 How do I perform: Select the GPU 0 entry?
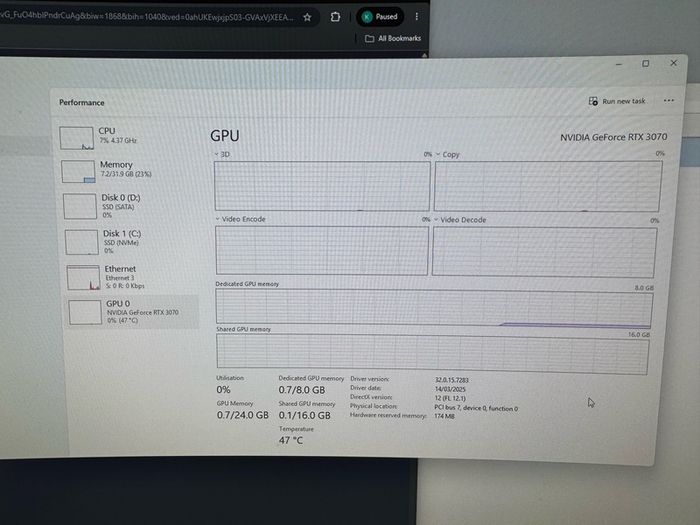tap(133, 312)
